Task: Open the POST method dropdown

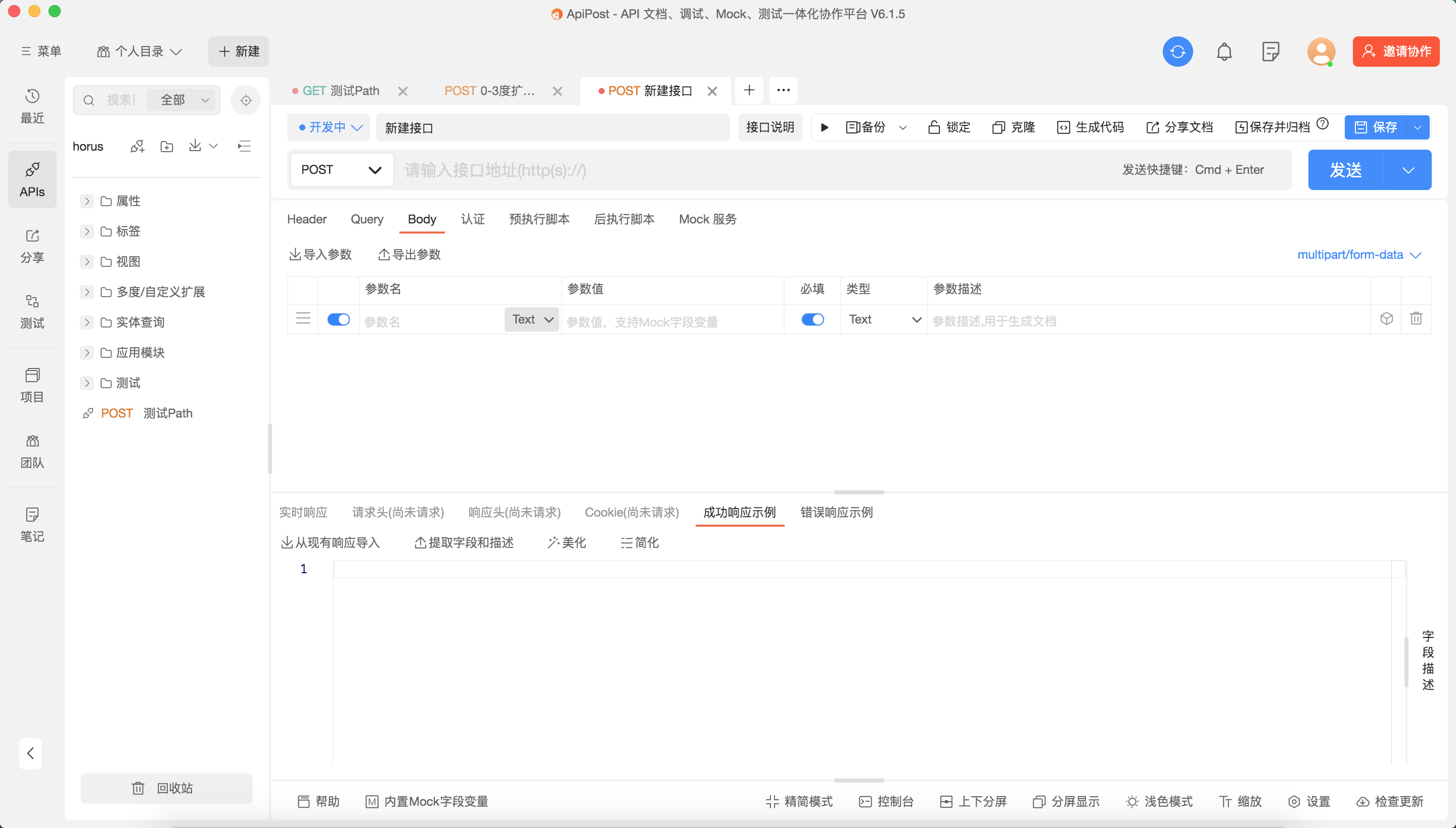Action: click(341, 169)
